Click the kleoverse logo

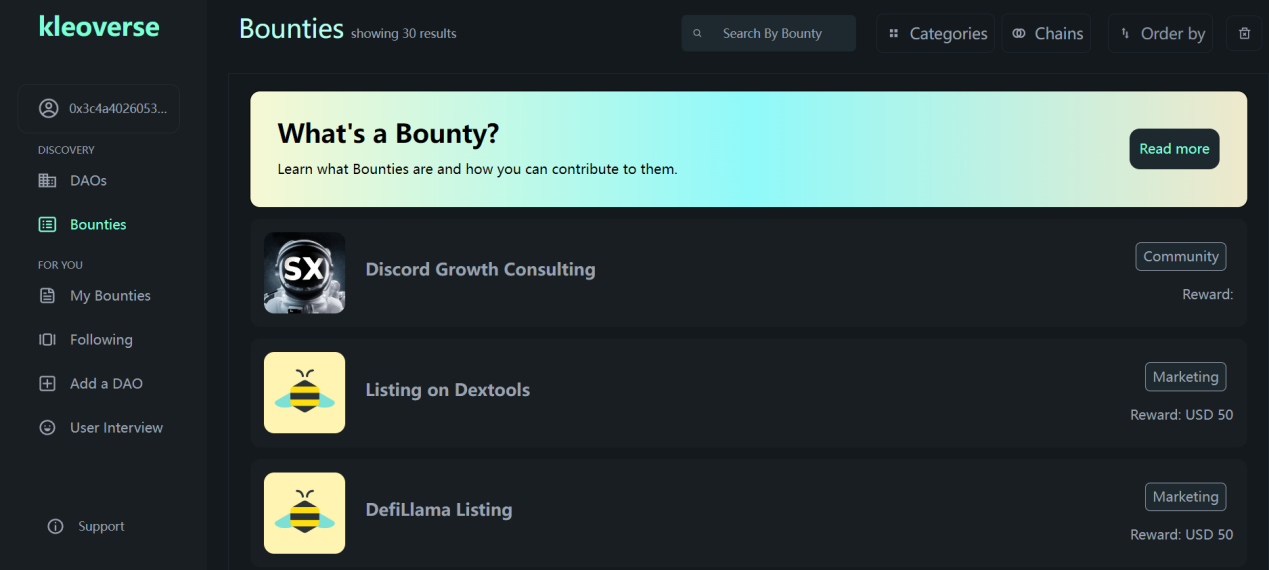(x=99, y=27)
